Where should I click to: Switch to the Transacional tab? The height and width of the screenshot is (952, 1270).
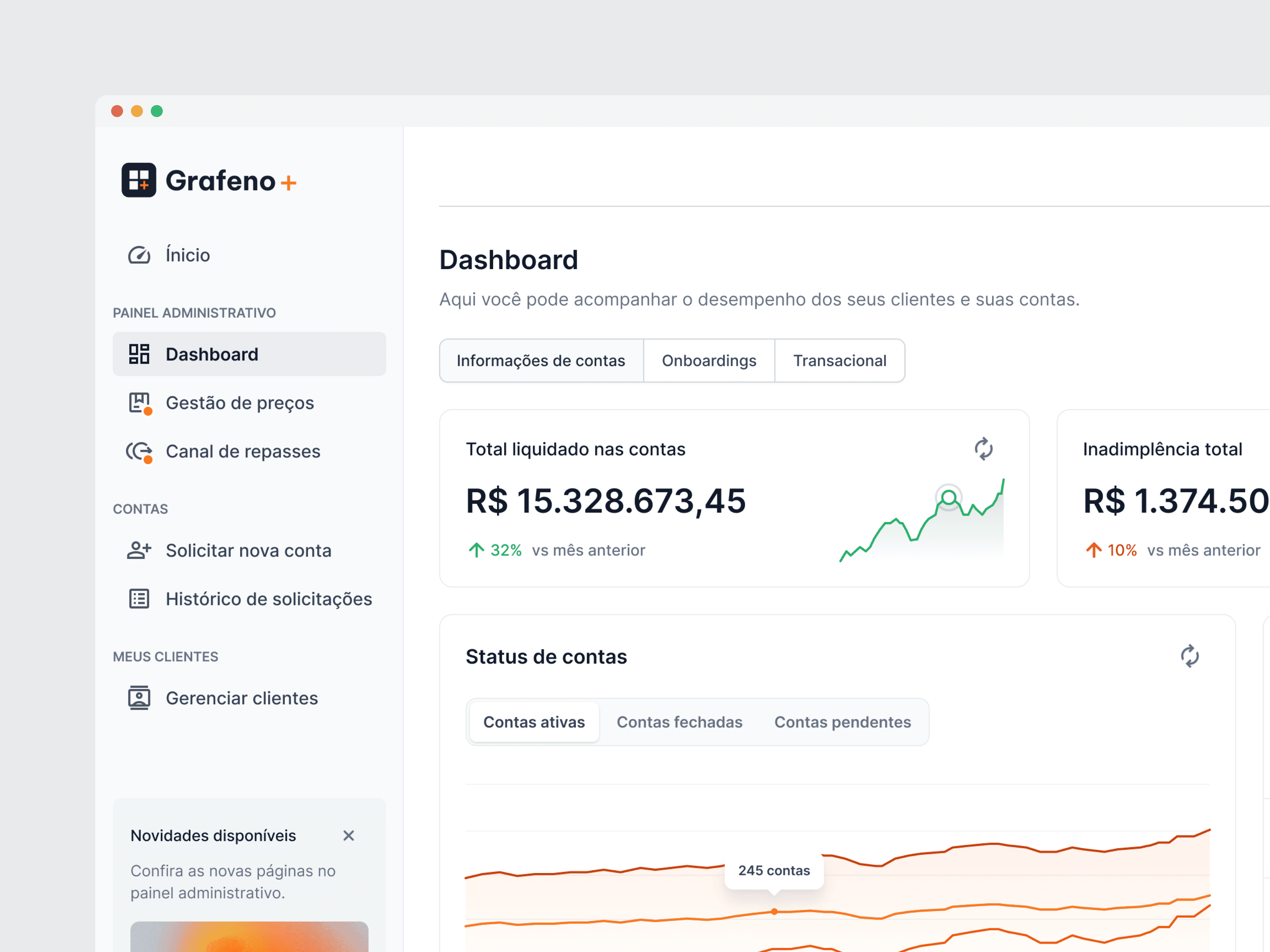tap(840, 360)
